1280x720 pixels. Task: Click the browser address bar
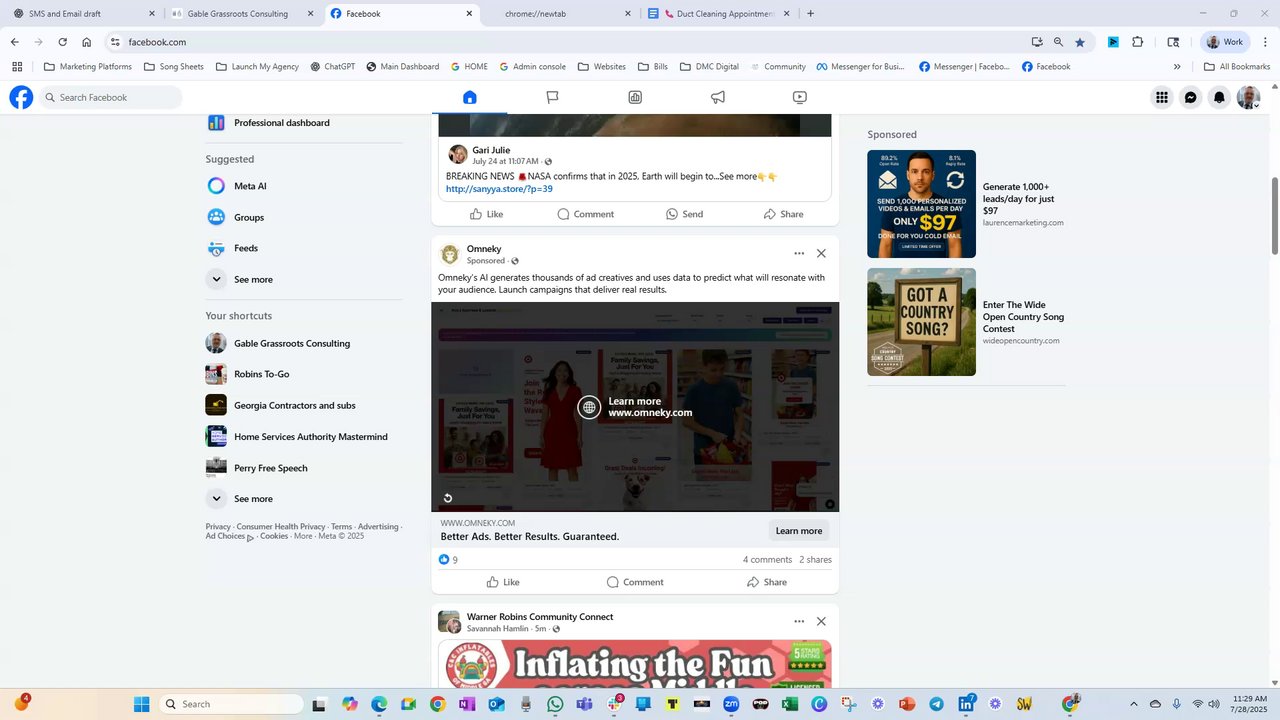point(570,42)
